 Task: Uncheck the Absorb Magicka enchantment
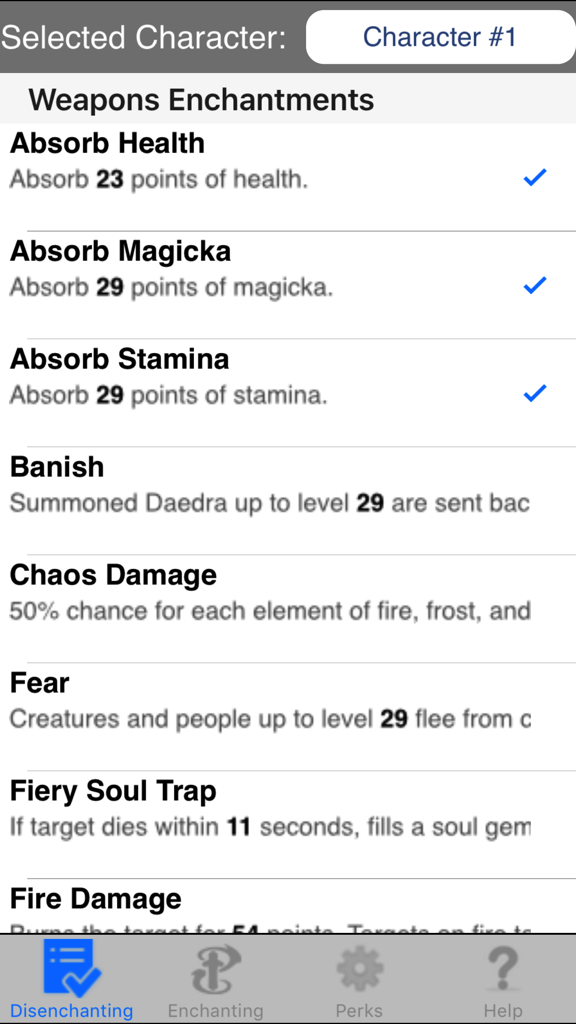click(x=535, y=285)
